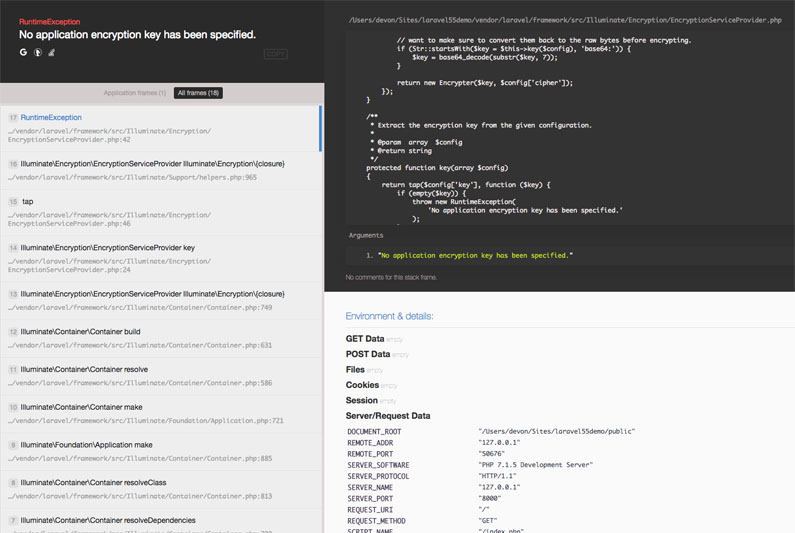Open frame 8 Container resolveClass

pyautogui.click(x=162, y=489)
